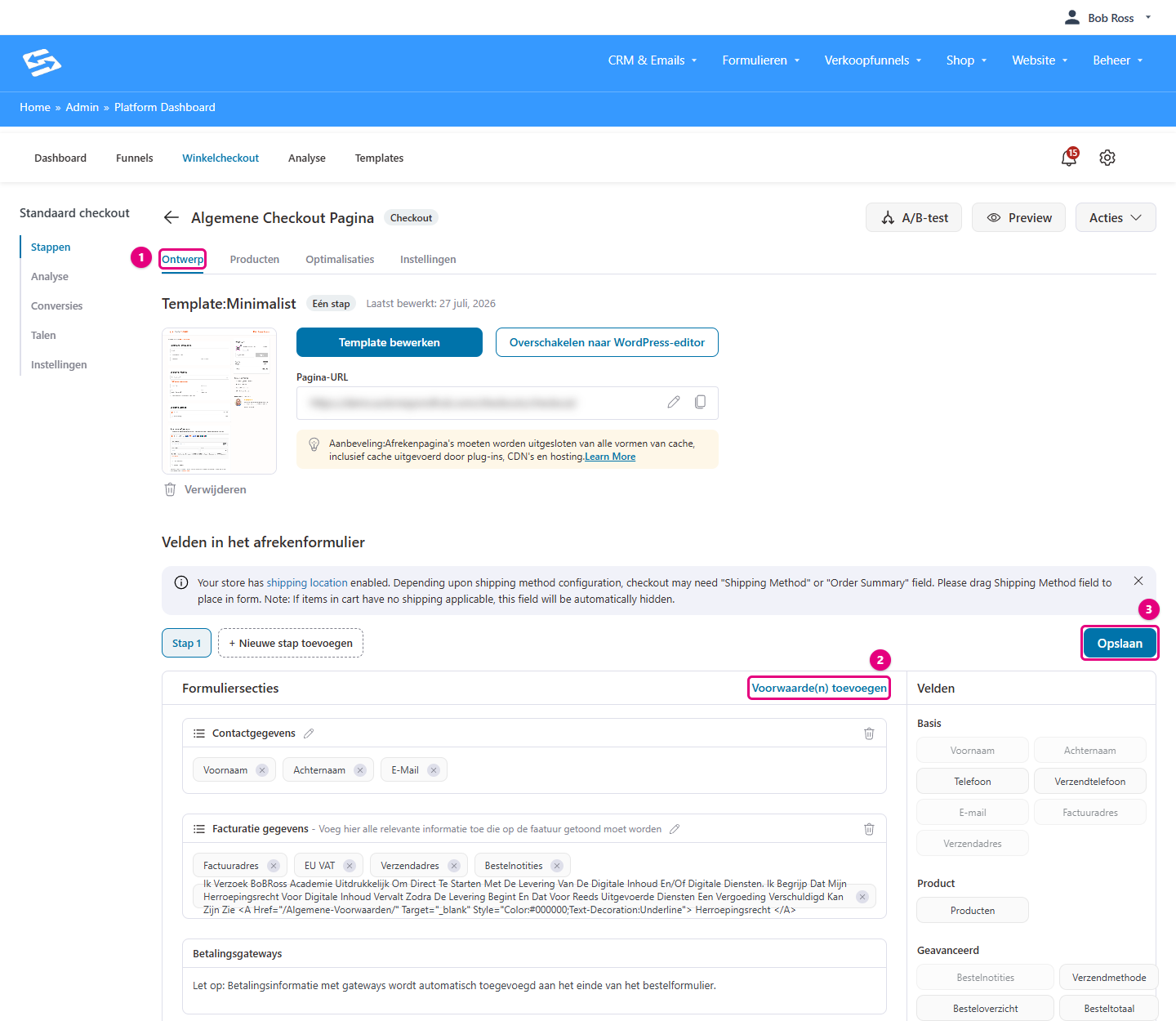Screen dimensions: 1176x1021
Task: Open the Funnels tab
Action: [x=135, y=158]
